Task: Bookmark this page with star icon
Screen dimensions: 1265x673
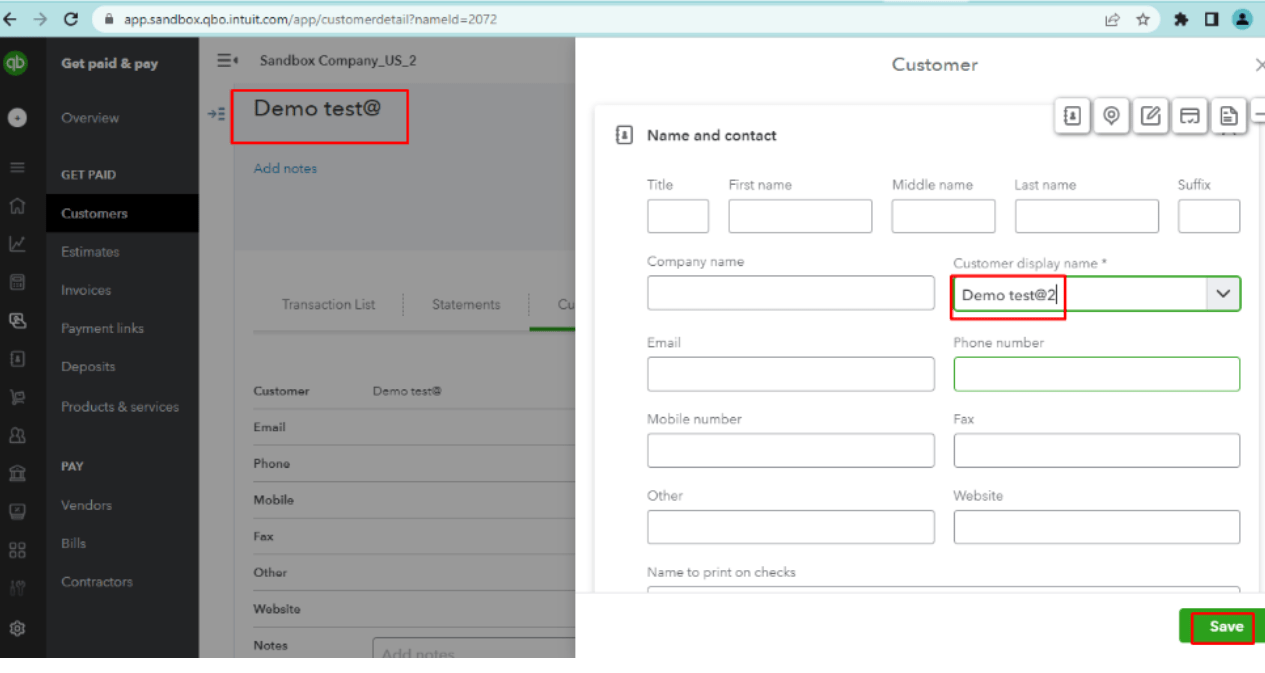Action: (1143, 19)
